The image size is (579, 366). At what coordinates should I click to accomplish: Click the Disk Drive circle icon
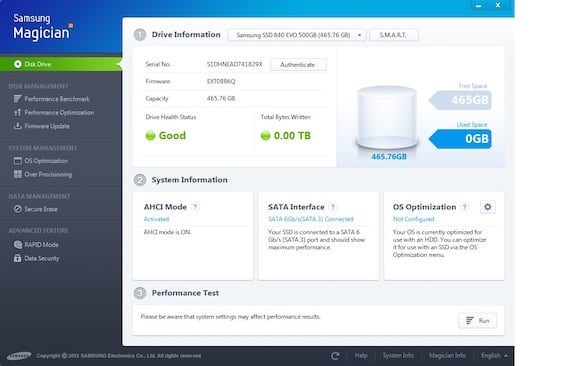[18, 64]
